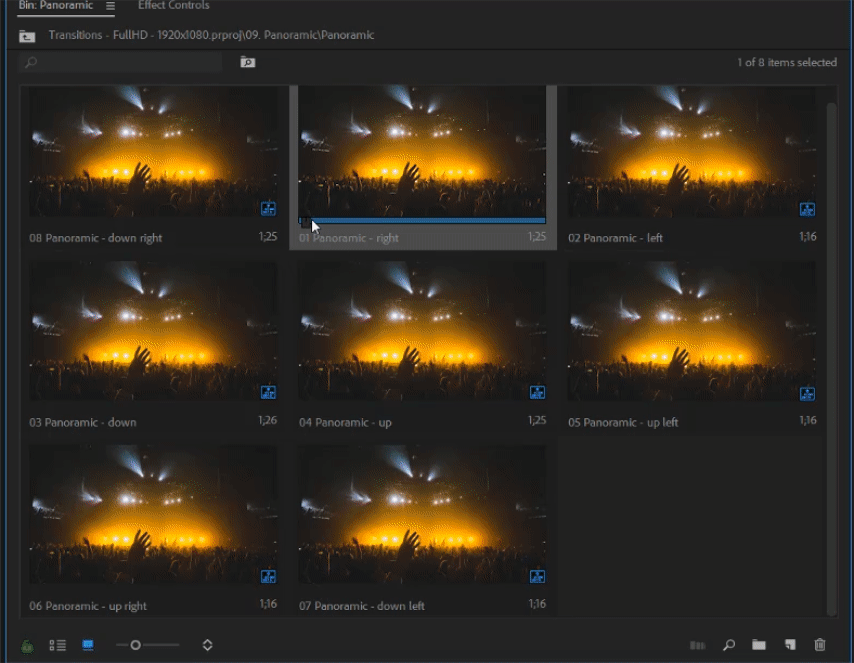Click the 1;16 duration of 06 Panoramic
Viewport: 854px width, 663px height.
[268, 604]
